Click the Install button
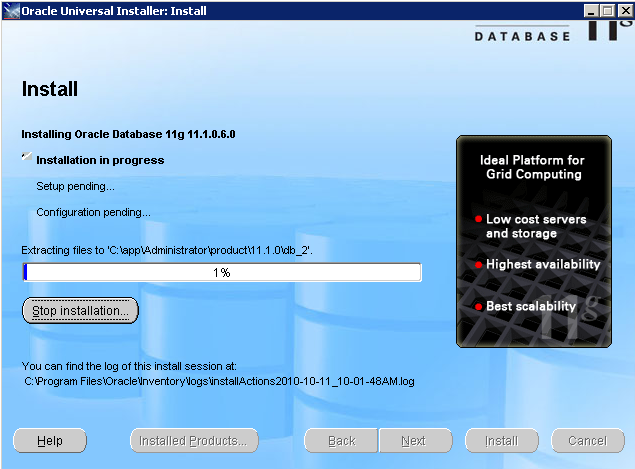Image resolution: width=635 pixels, height=469 pixels. [x=502, y=441]
